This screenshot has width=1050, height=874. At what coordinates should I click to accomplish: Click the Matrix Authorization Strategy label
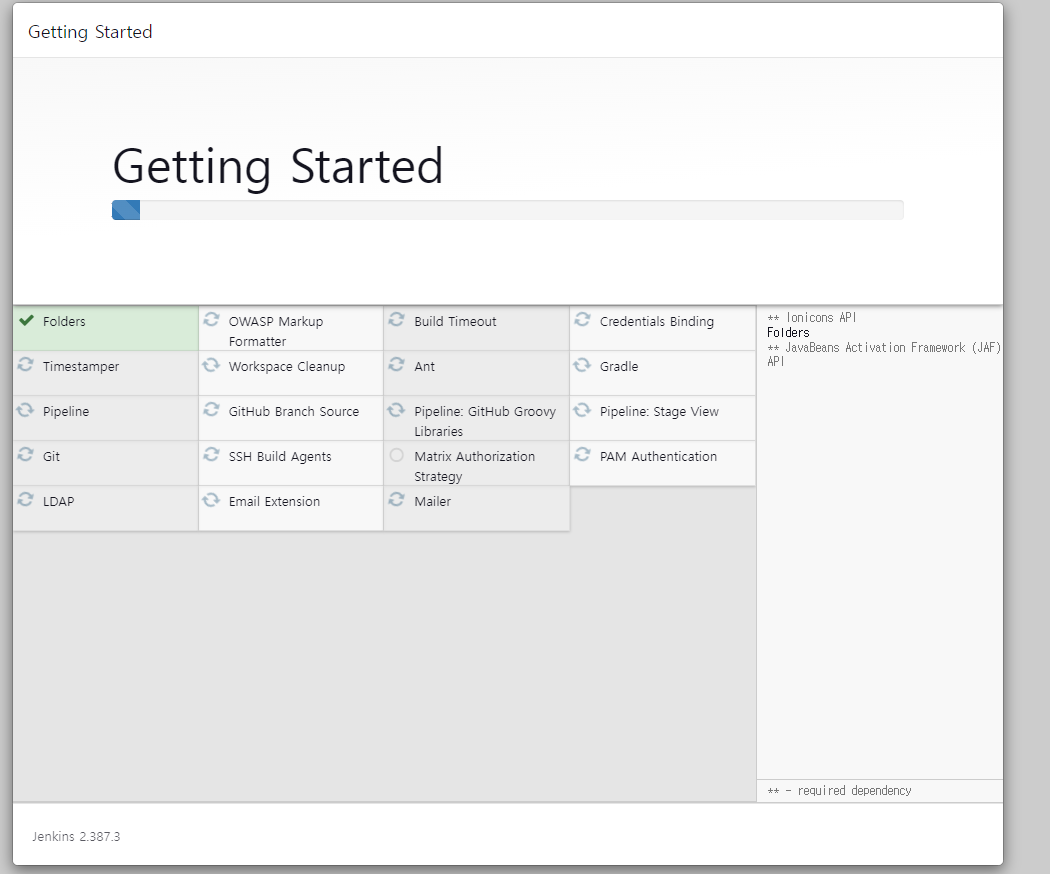coord(475,466)
